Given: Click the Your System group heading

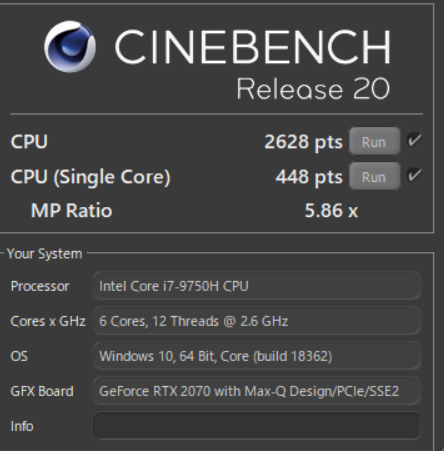Looking at the screenshot, I should 44,254.
